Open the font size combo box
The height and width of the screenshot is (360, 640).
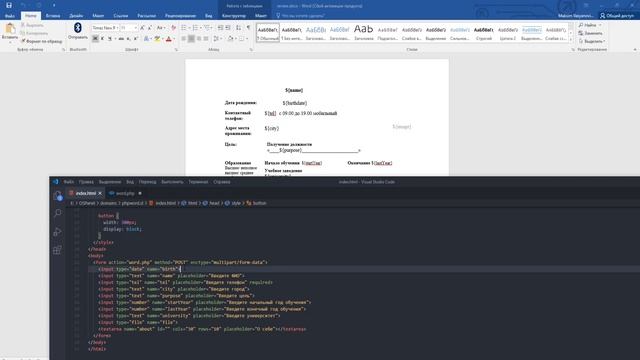click(128, 28)
